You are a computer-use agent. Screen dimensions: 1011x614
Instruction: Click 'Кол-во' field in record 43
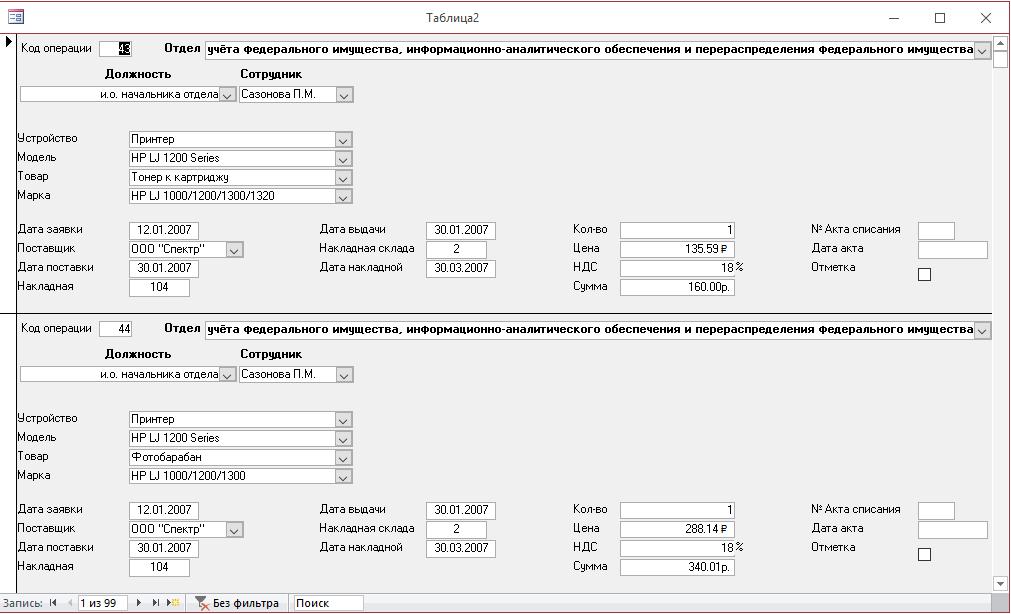(x=677, y=230)
